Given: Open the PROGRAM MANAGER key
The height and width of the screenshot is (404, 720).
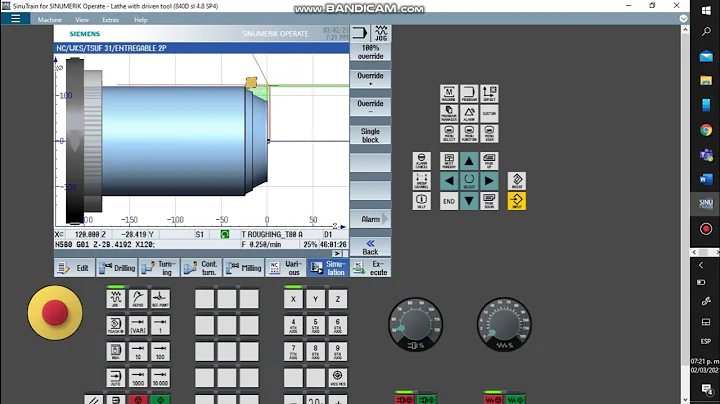Looking at the screenshot, I should [x=449, y=113].
